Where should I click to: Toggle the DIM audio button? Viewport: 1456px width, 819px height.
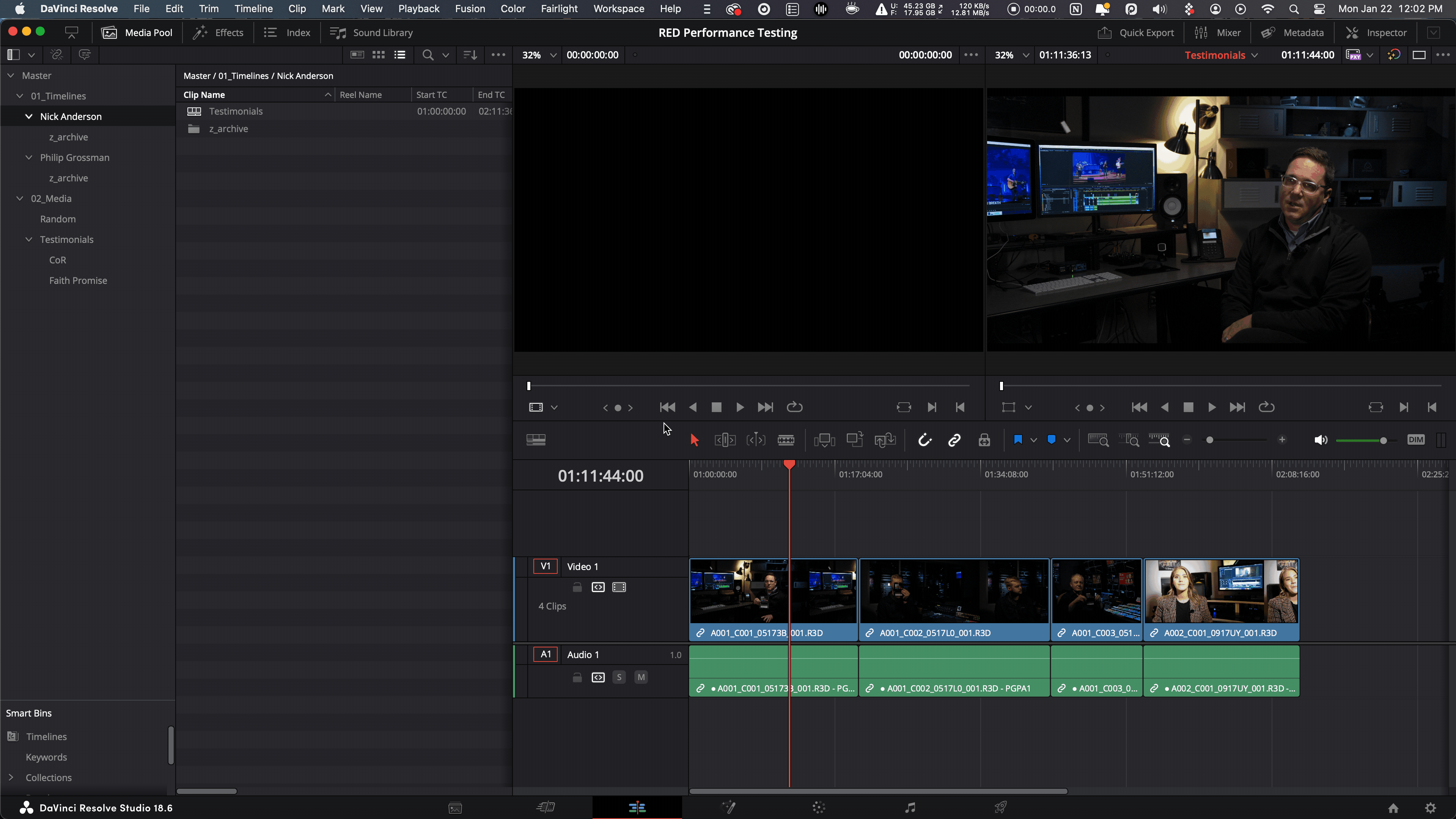pos(1415,439)
